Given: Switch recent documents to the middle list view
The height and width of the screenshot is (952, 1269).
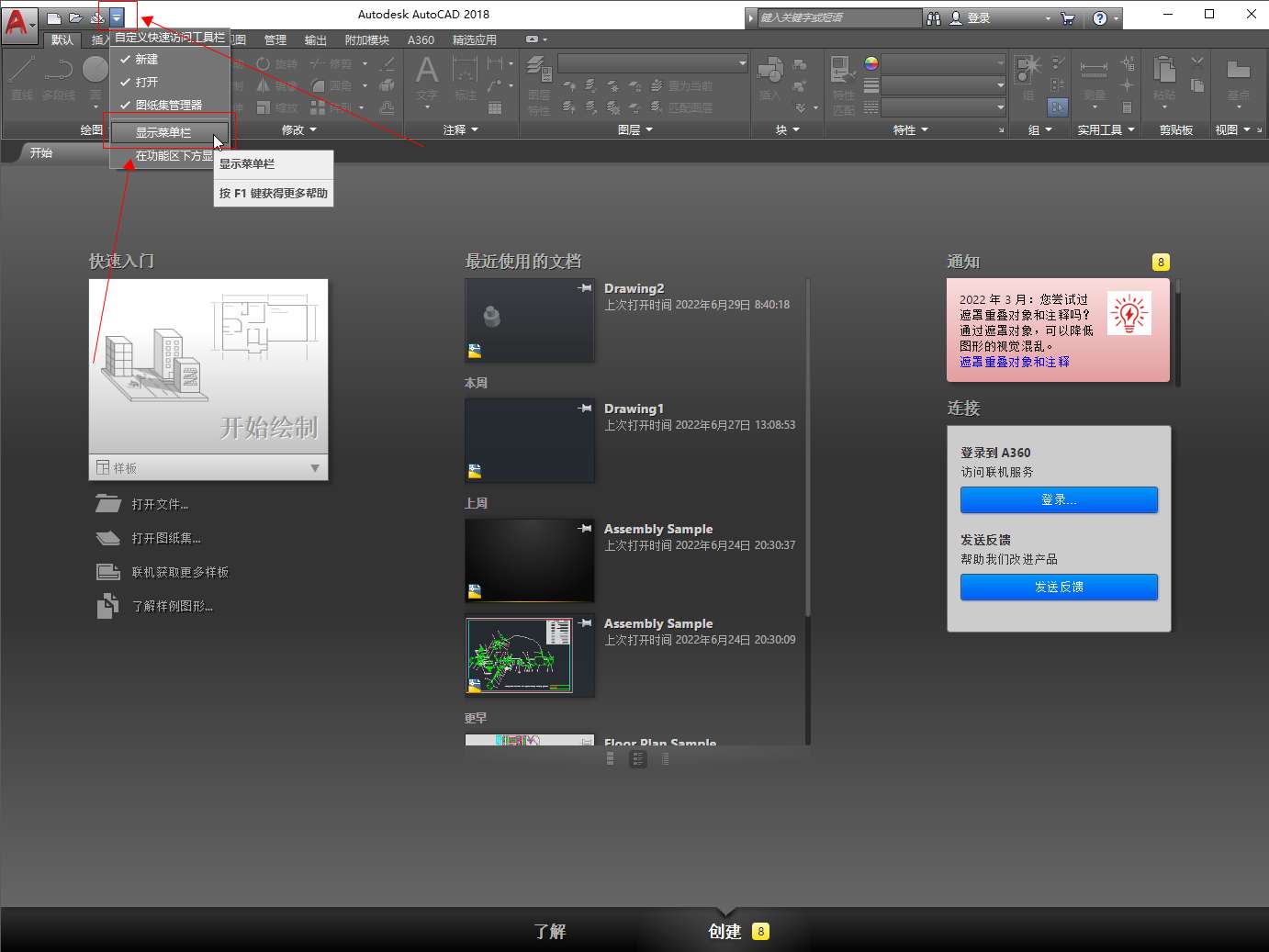Looking at the screenshot, I should 638,759.
